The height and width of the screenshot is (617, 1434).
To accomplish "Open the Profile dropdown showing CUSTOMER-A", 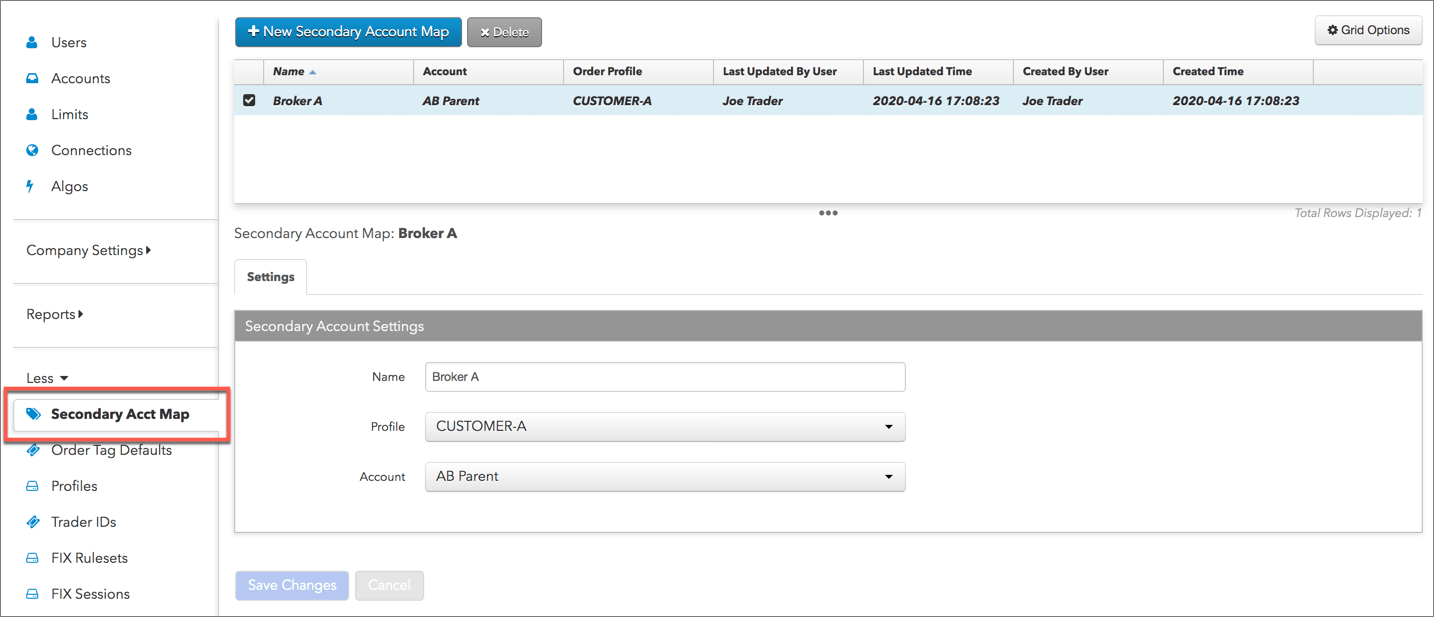I will (665, 427).
